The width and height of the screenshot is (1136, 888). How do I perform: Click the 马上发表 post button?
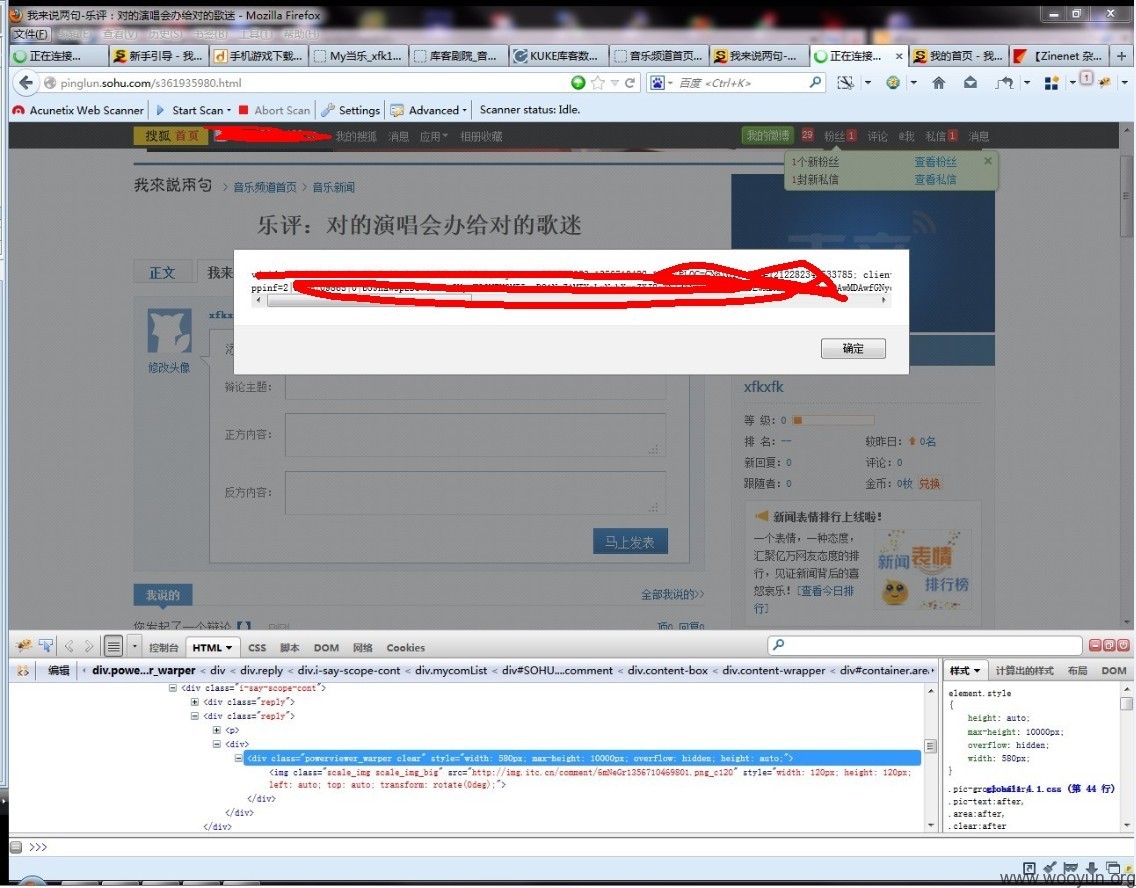pyautogui.click(x=630, y=542)
